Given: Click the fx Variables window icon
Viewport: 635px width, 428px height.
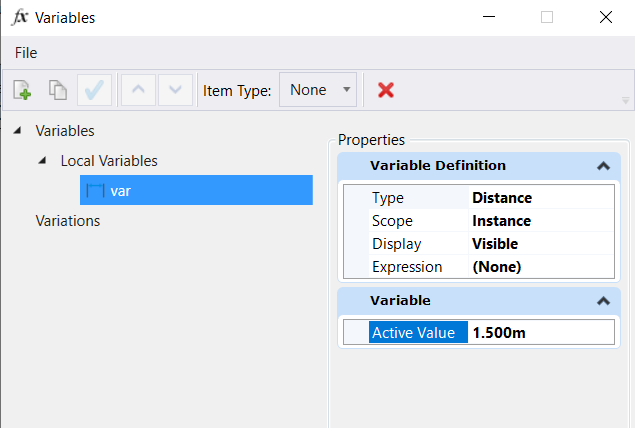Looking at the screenshot, I should point(18,17).
